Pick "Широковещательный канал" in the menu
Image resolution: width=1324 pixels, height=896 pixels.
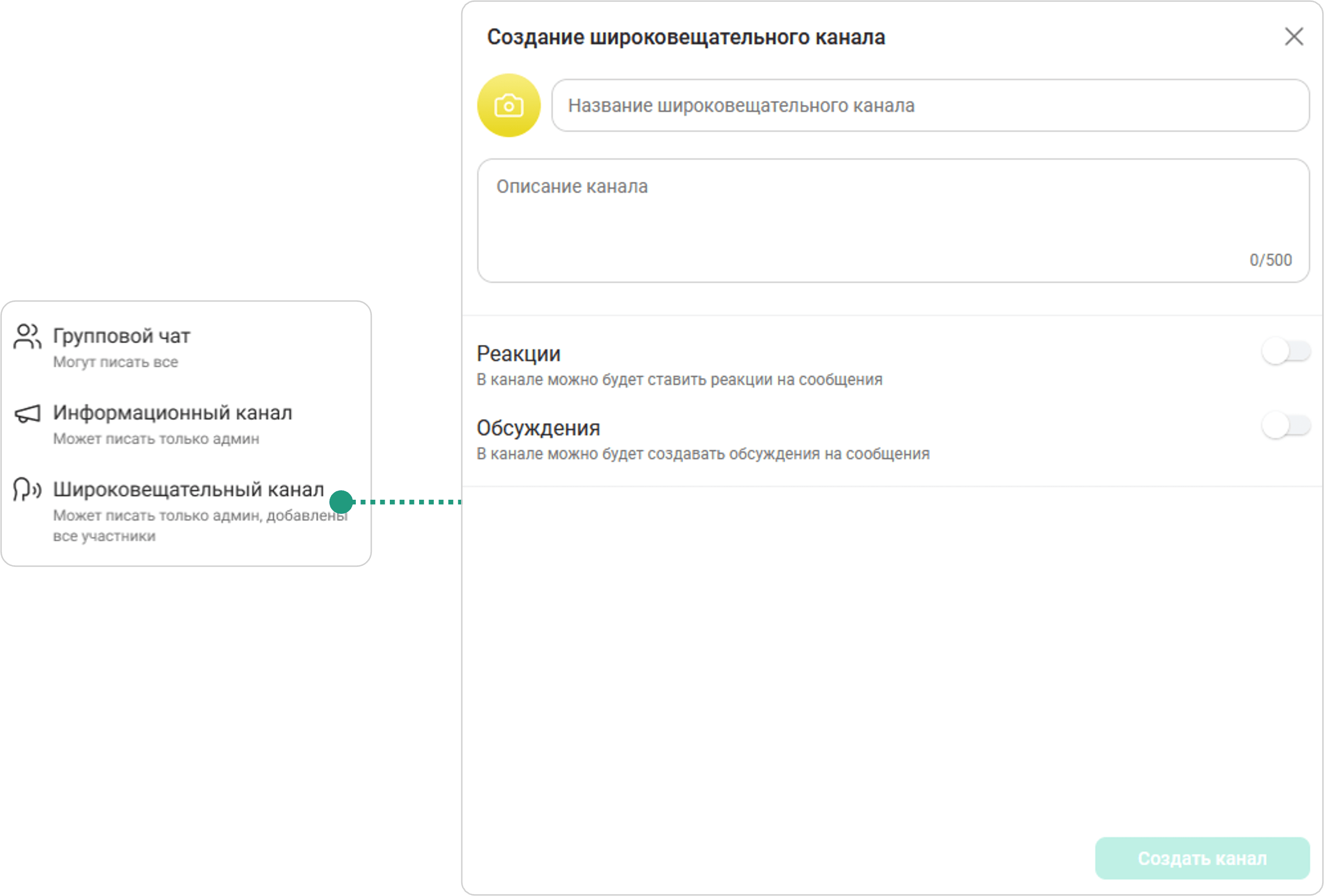[x=188, y=489]
